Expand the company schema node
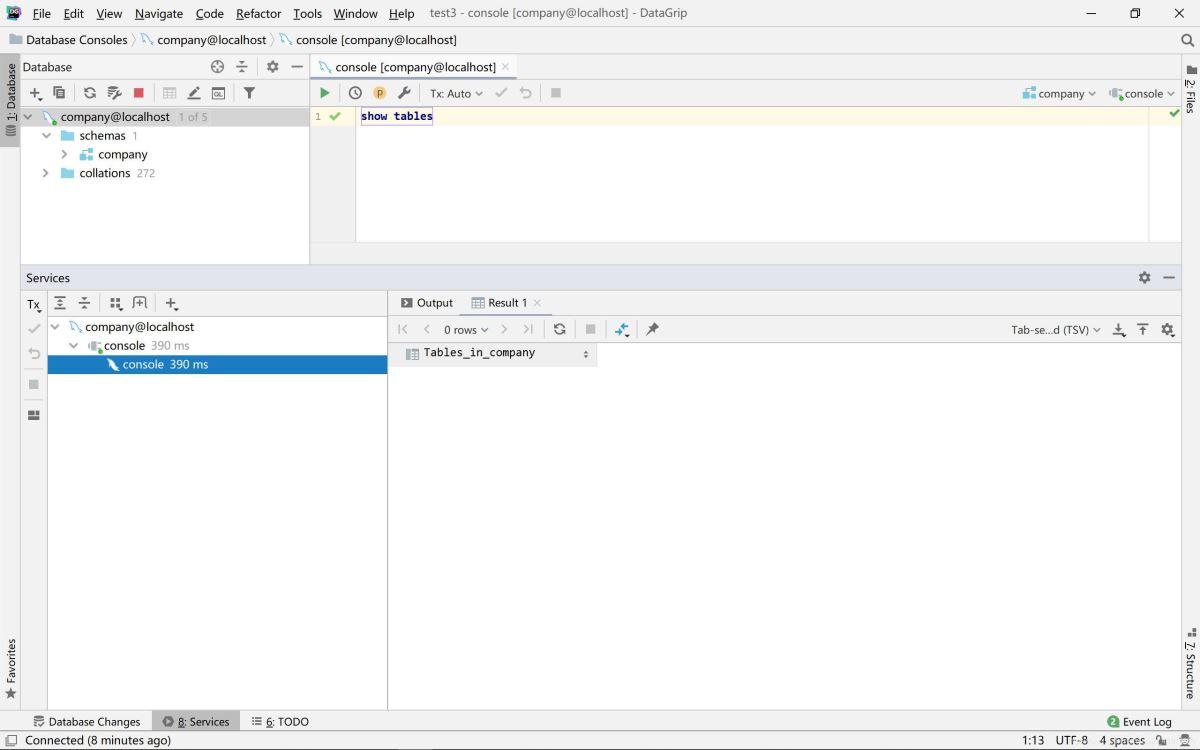 point(64,155)
